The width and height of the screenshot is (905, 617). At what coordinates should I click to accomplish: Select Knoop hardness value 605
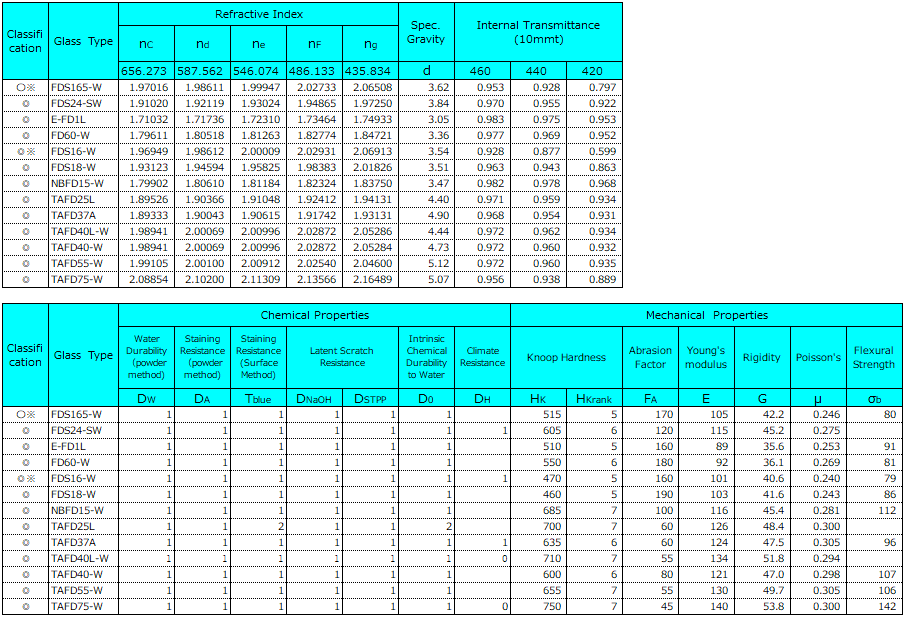(552, 431)
